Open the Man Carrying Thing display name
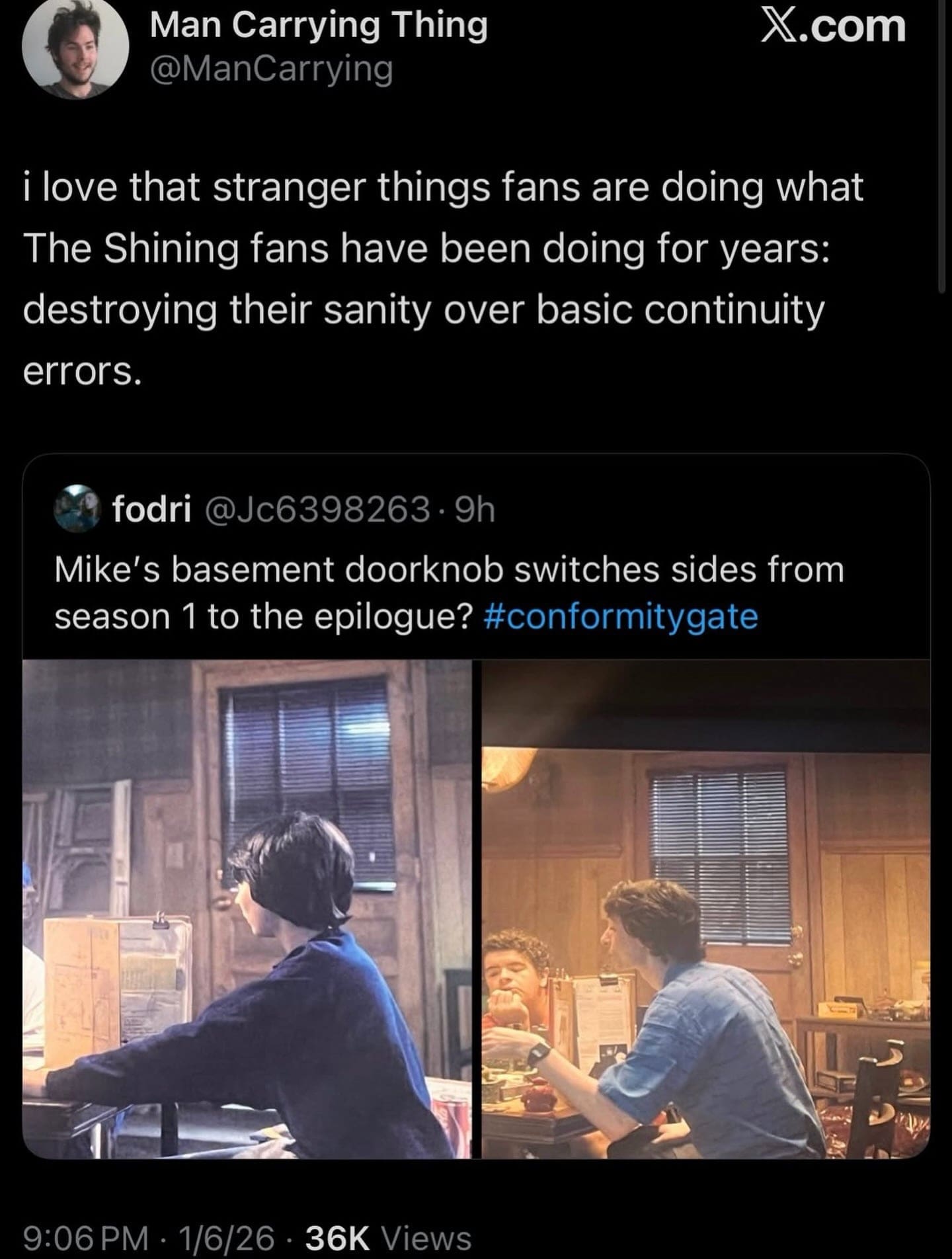The image size is (952, 1259). click(319, 26)
